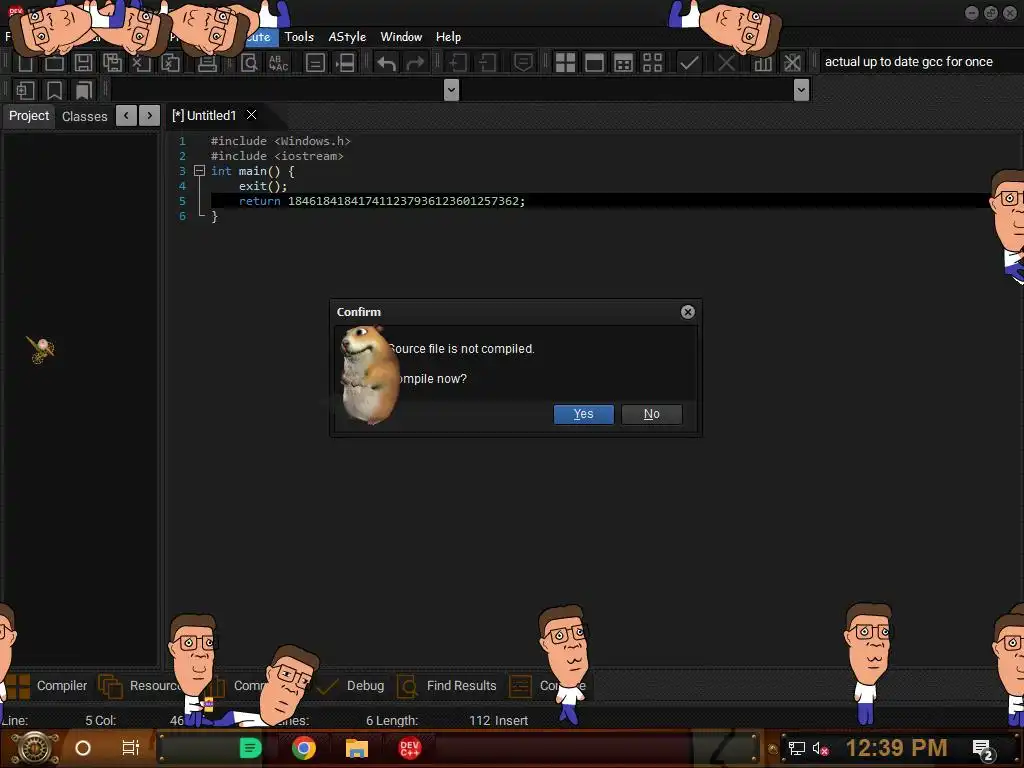The height and width of the screenshot is (768, 1024).
Task: Click the Cortana circle on taskbar
Action: (x=83, y=748)
